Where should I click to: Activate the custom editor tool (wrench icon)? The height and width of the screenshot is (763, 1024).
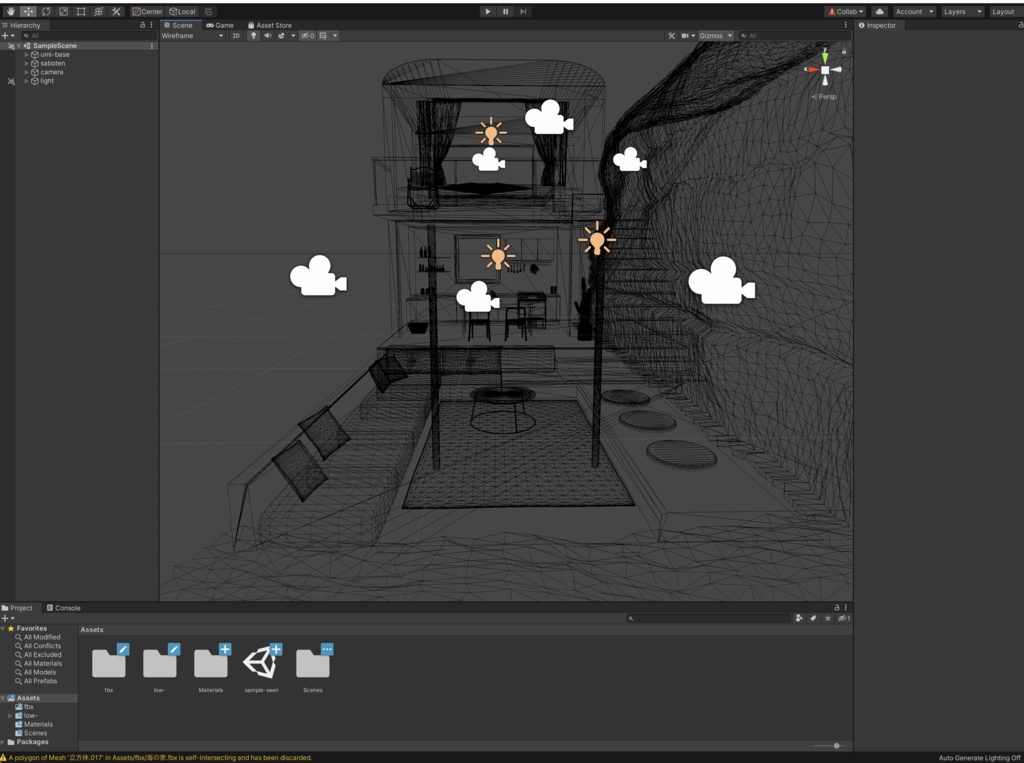[115, 11]
